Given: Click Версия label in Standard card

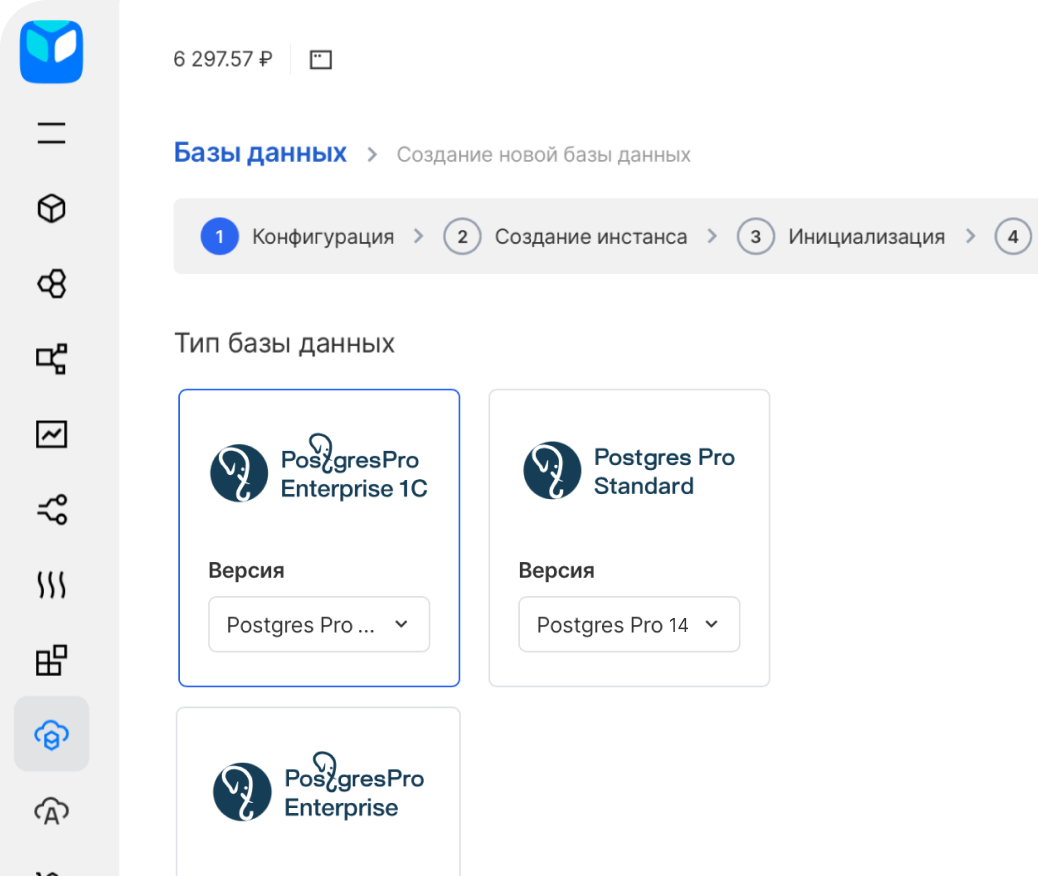Looking at the screenshot, I should 557,570.
